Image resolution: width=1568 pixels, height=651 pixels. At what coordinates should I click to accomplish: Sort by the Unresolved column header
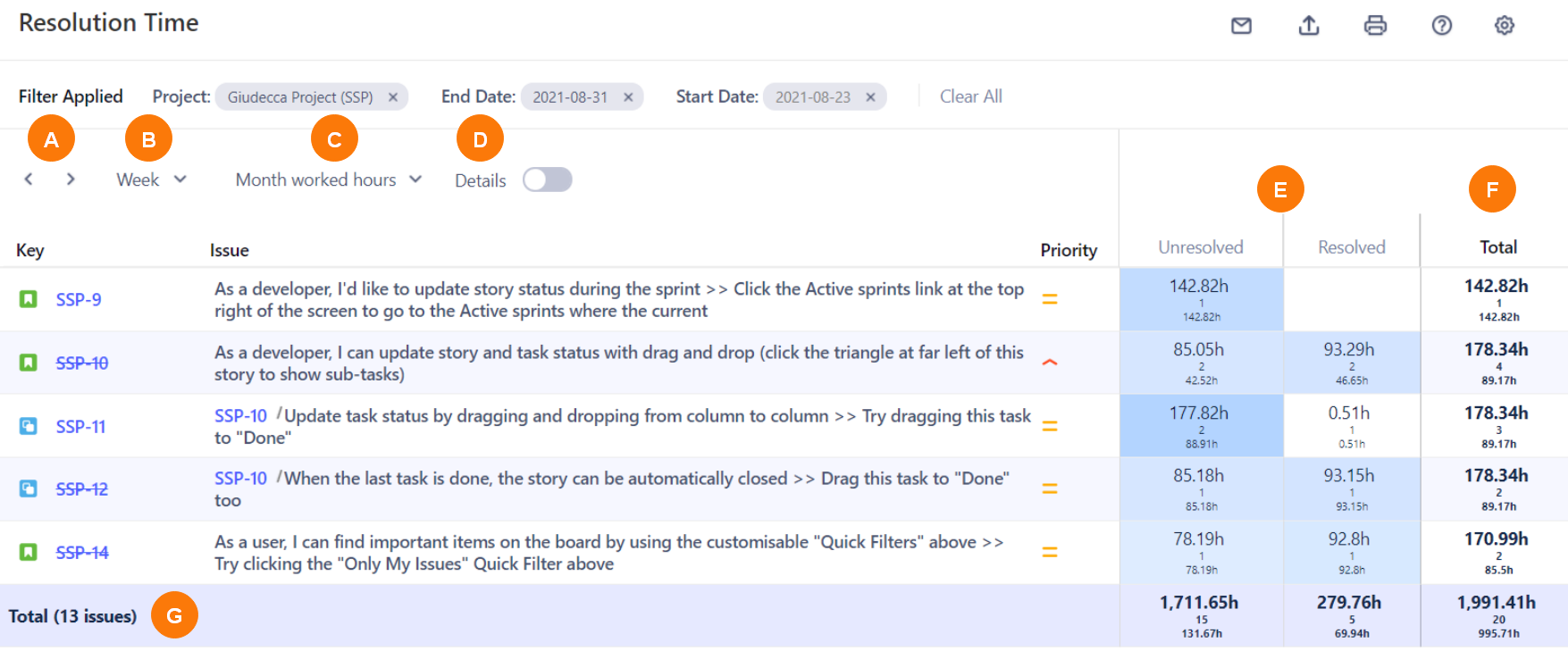pyautogui.click(x=1200, y=247)
